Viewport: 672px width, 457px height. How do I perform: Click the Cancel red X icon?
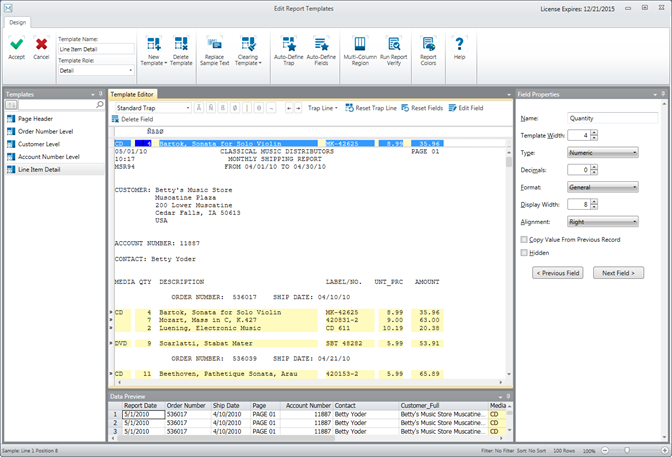click(41, 45)
